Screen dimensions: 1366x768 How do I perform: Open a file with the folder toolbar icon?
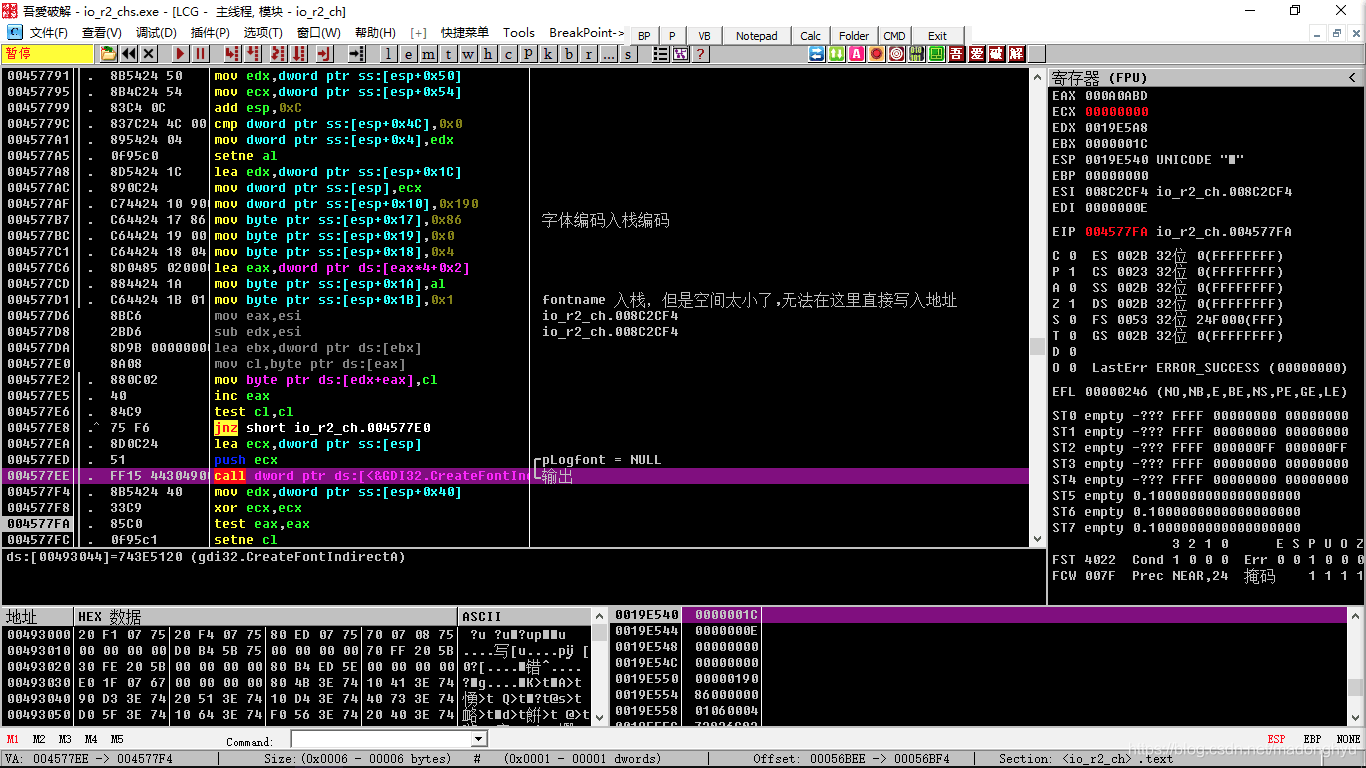point(108,53)
